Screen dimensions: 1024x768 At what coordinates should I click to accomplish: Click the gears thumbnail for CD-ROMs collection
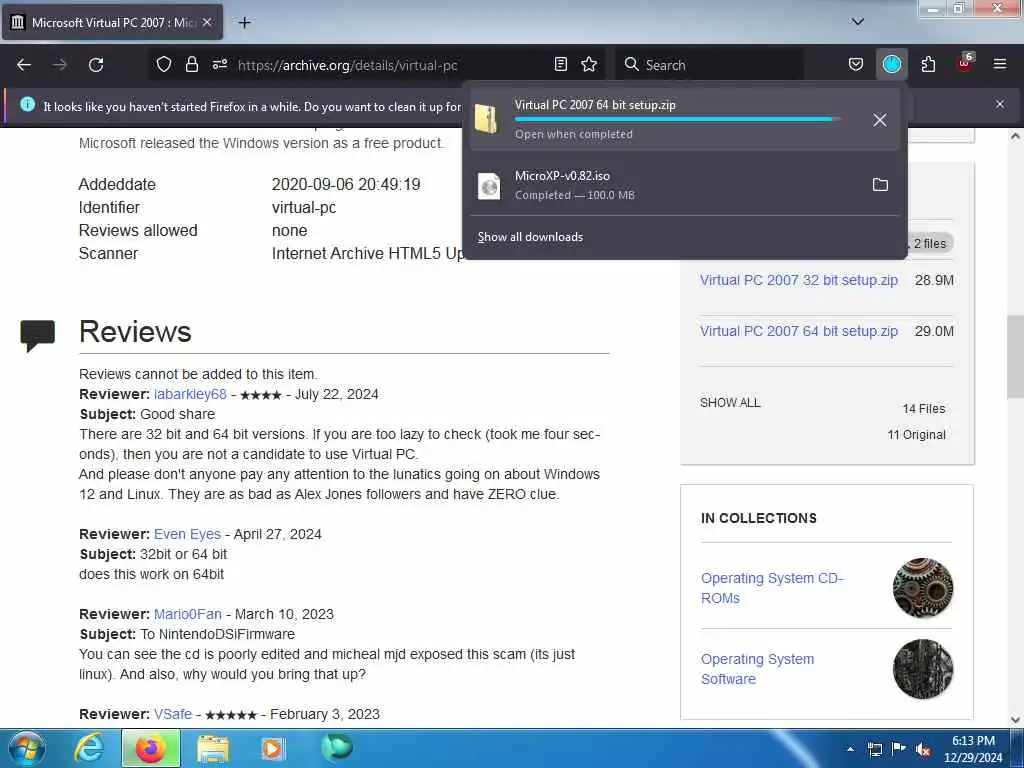point(923,588)
